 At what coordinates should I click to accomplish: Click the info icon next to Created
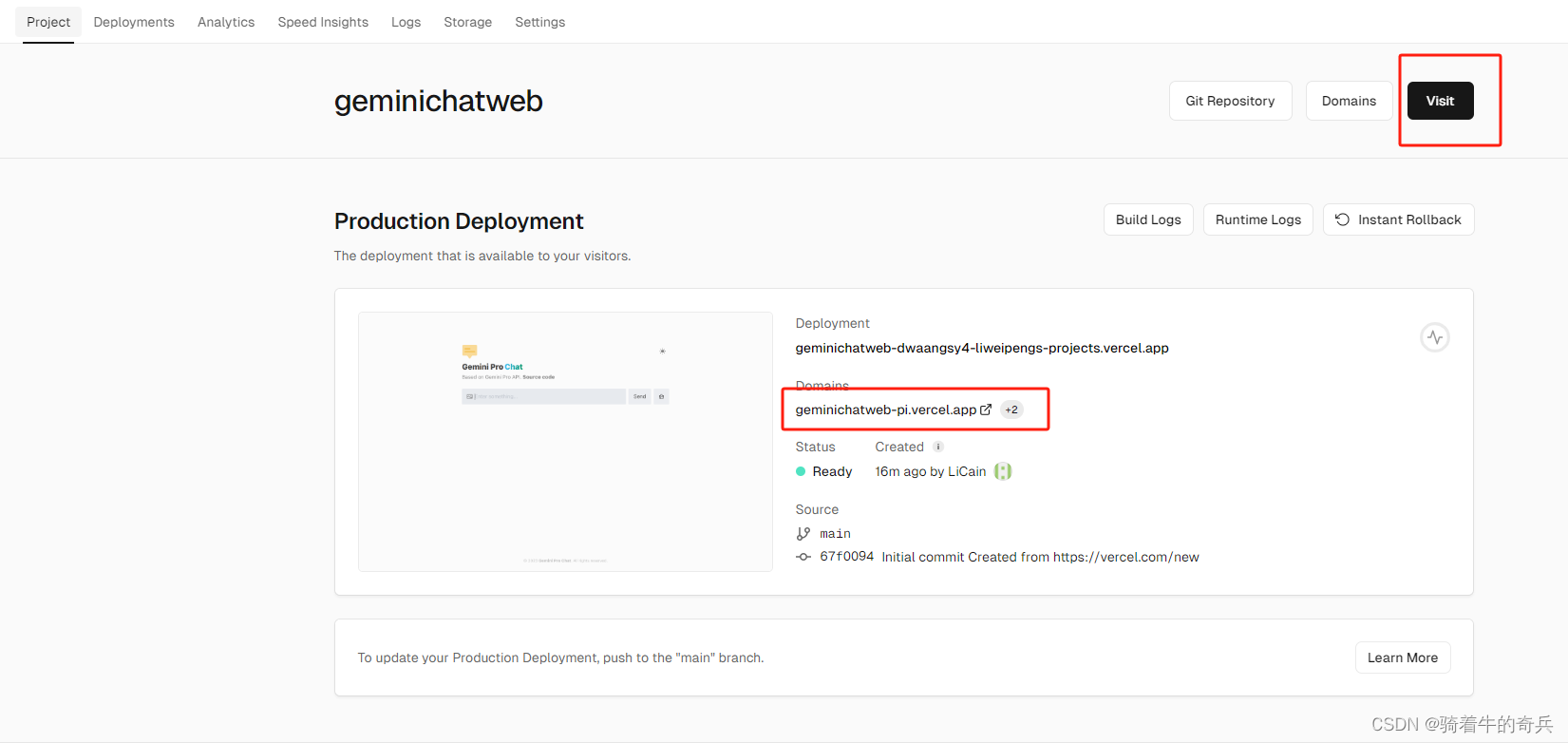(938, 447)
